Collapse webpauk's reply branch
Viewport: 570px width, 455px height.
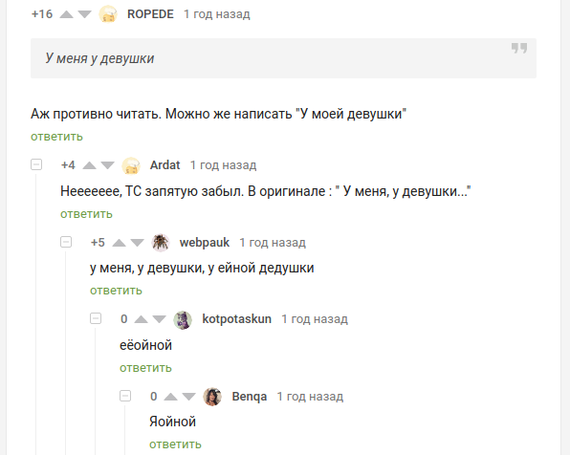click(x=66, y=242)
